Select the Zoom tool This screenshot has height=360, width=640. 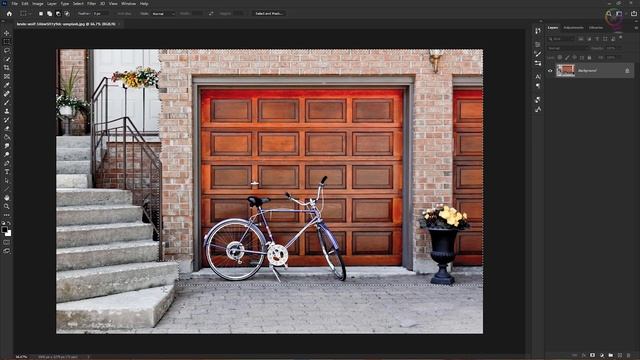click(x=7, y=207)
